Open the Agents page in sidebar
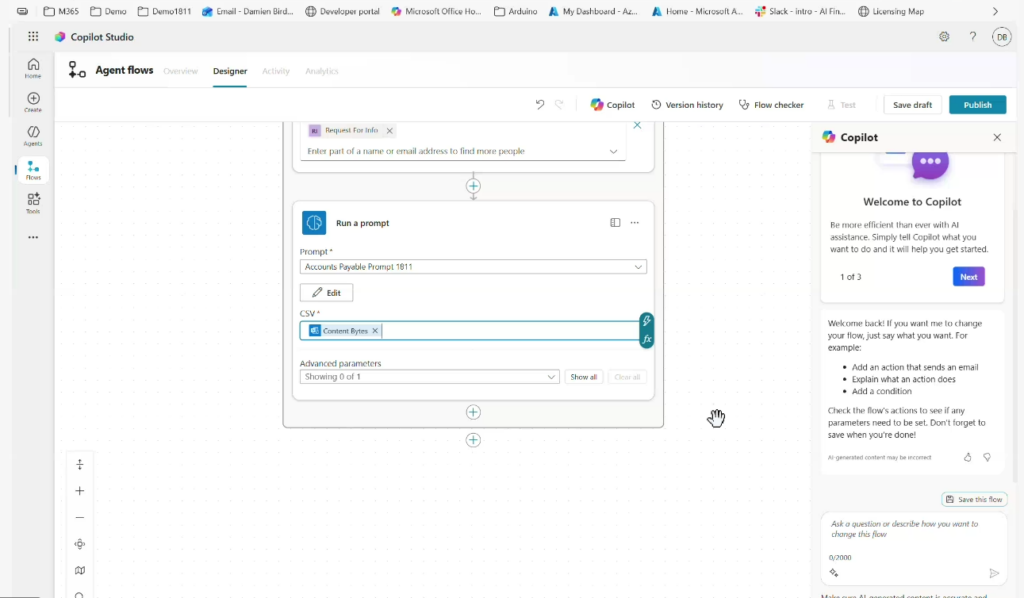 coord(33,136)
